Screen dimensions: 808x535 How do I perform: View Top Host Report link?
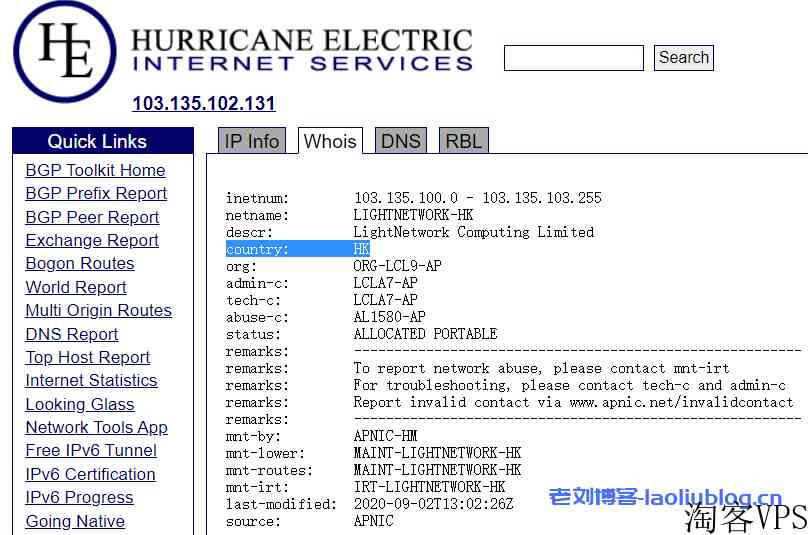pos(88,357)
